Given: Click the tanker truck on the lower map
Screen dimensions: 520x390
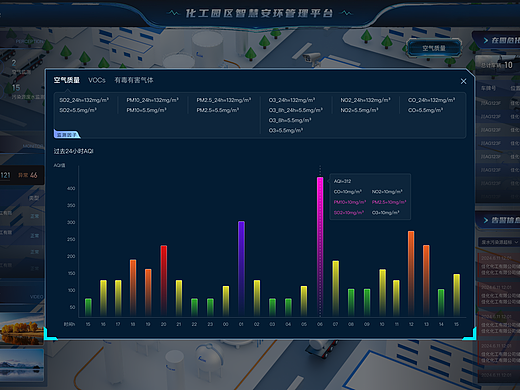Looking at the screenshot, I should tap(321, 349).
